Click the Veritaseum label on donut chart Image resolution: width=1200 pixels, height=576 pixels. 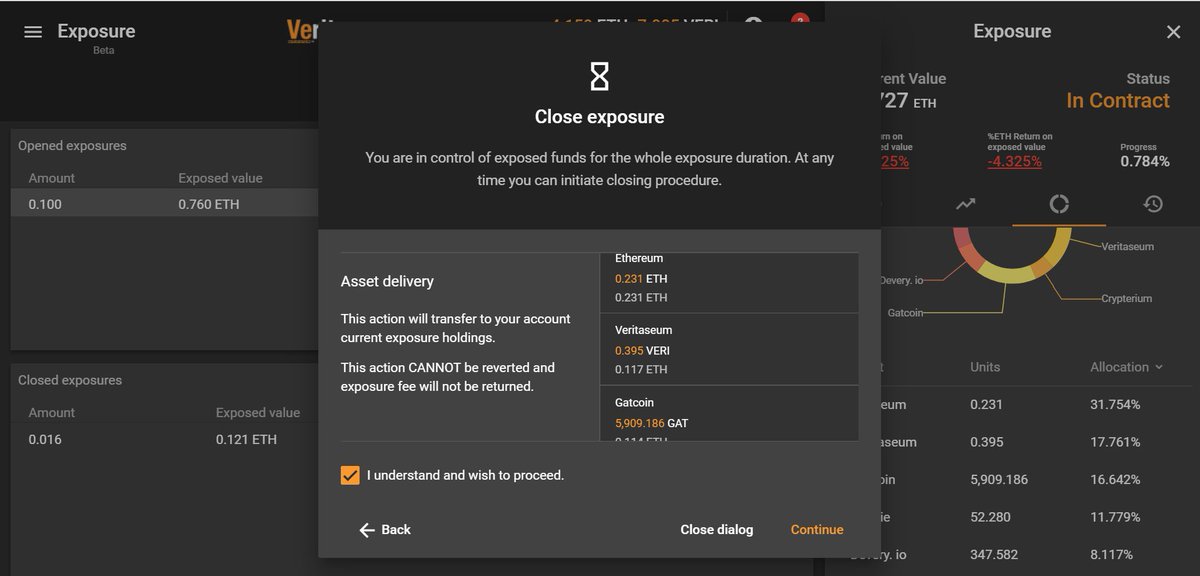tap(1127, 246)
